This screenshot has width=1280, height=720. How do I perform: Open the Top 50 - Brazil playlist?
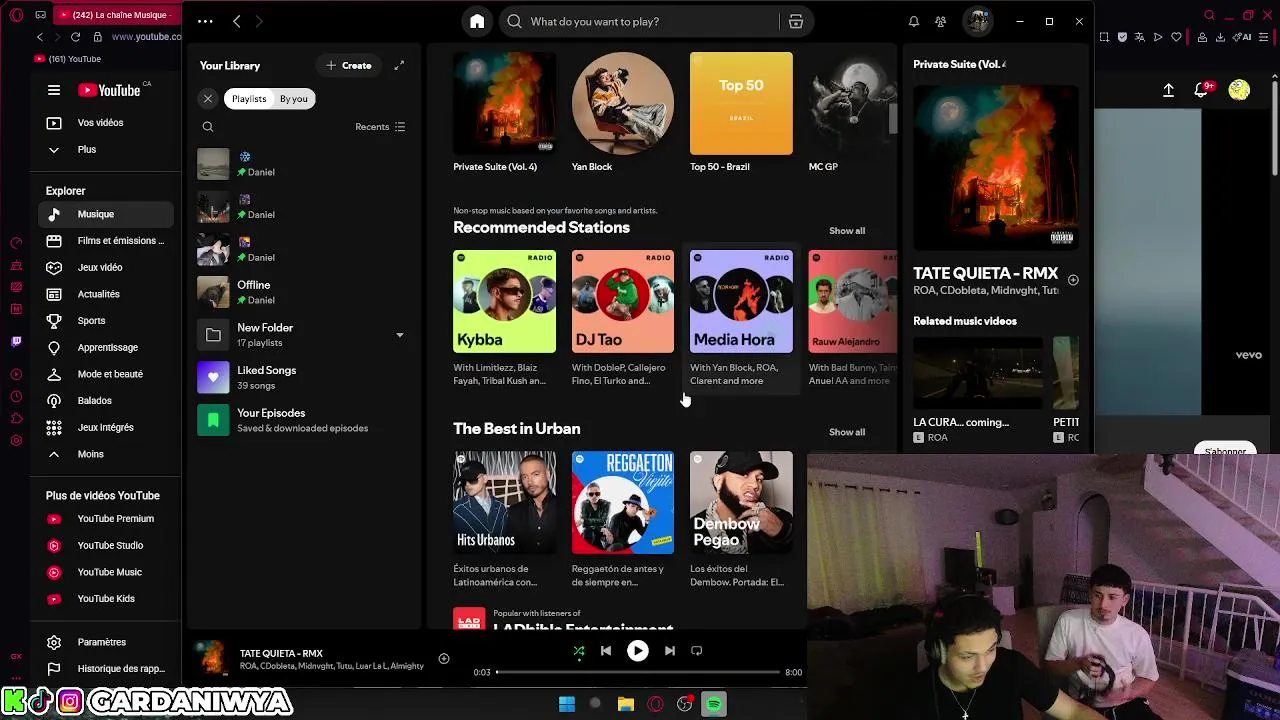(741, 112)
